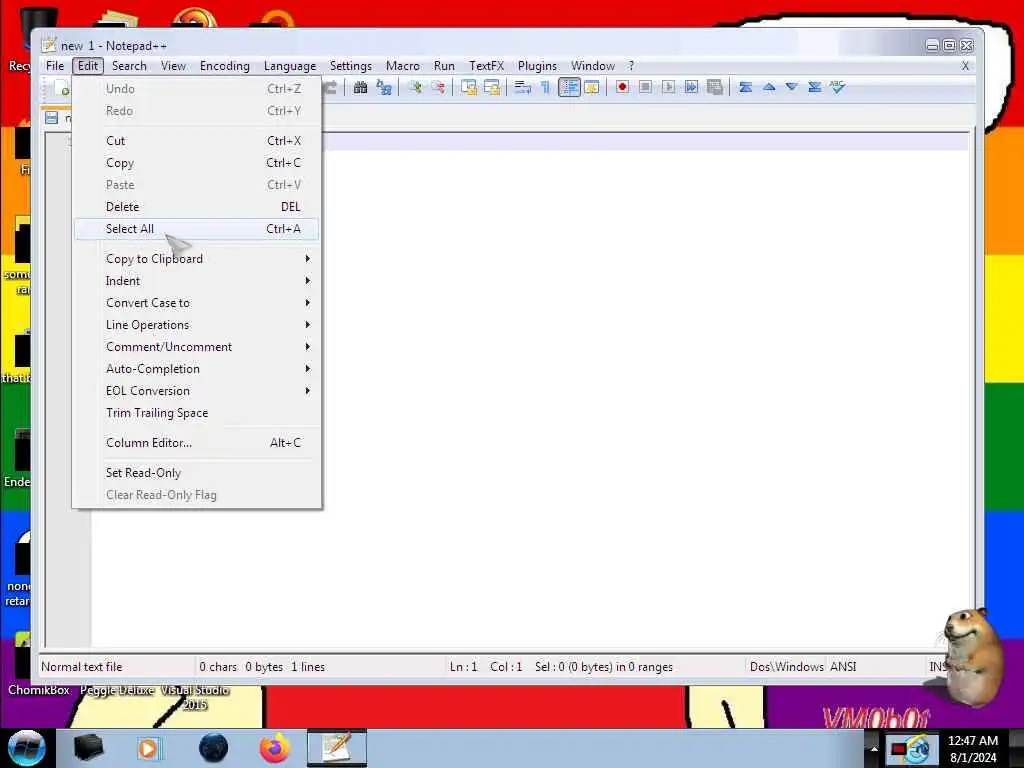Open Firefox from the taskbar
The image size is (1024, 768).
pos(275,748)
